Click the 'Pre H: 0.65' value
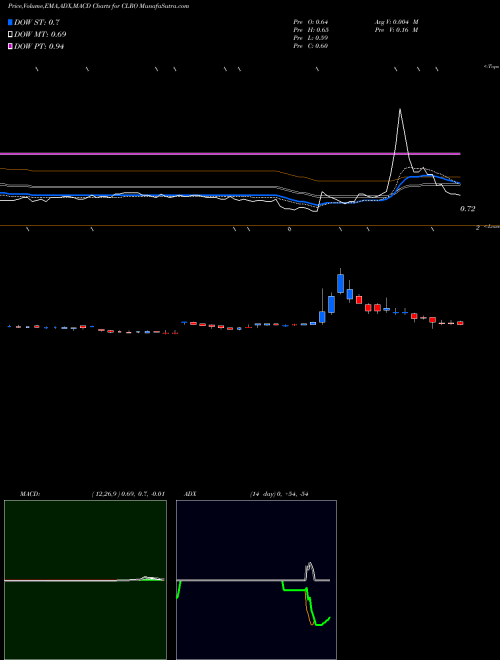Image resolution: width=500 pixels, height=660 pixels. (311, 30)
